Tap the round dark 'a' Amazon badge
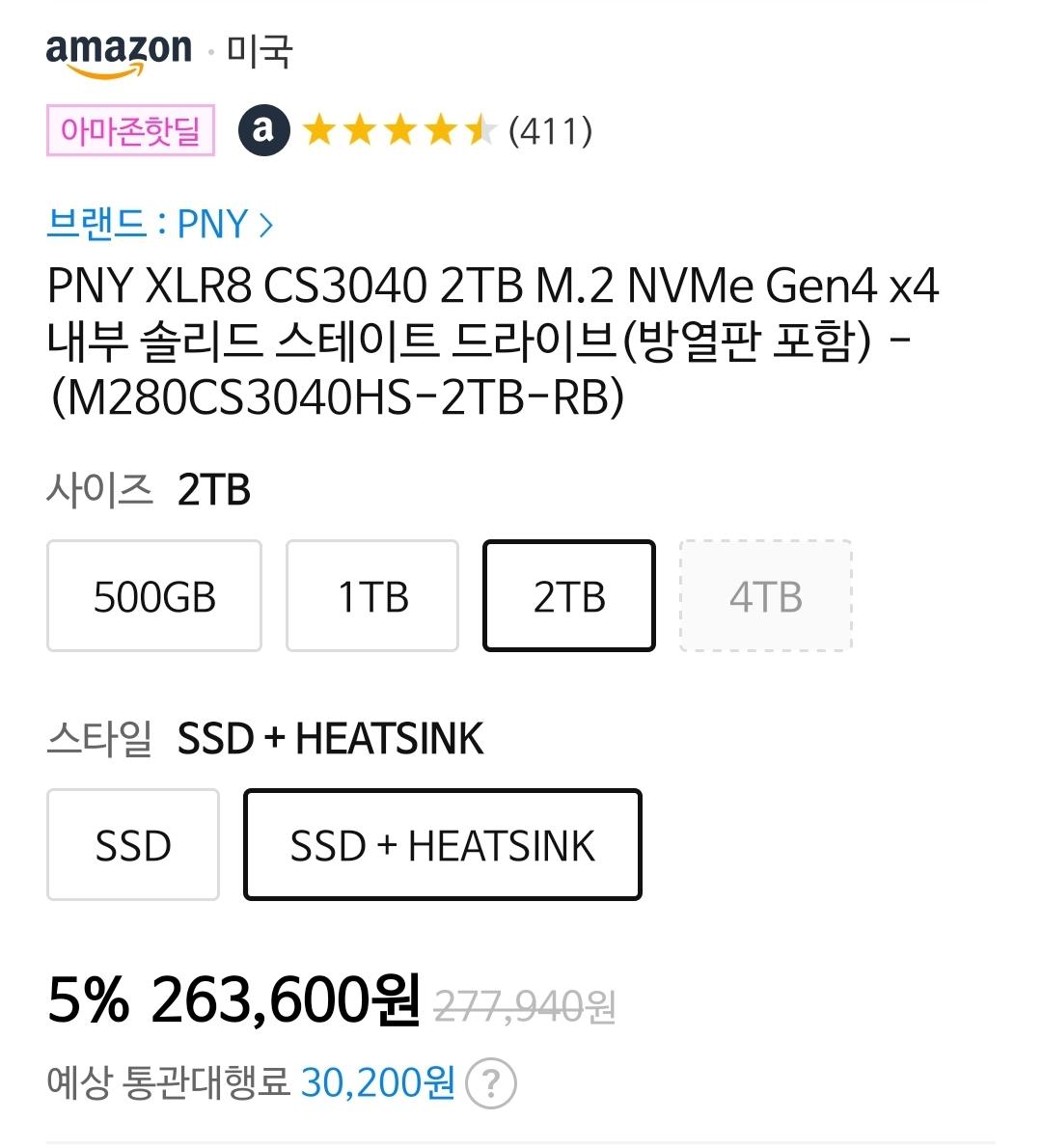The image size is (1042, 1148). 263,131
